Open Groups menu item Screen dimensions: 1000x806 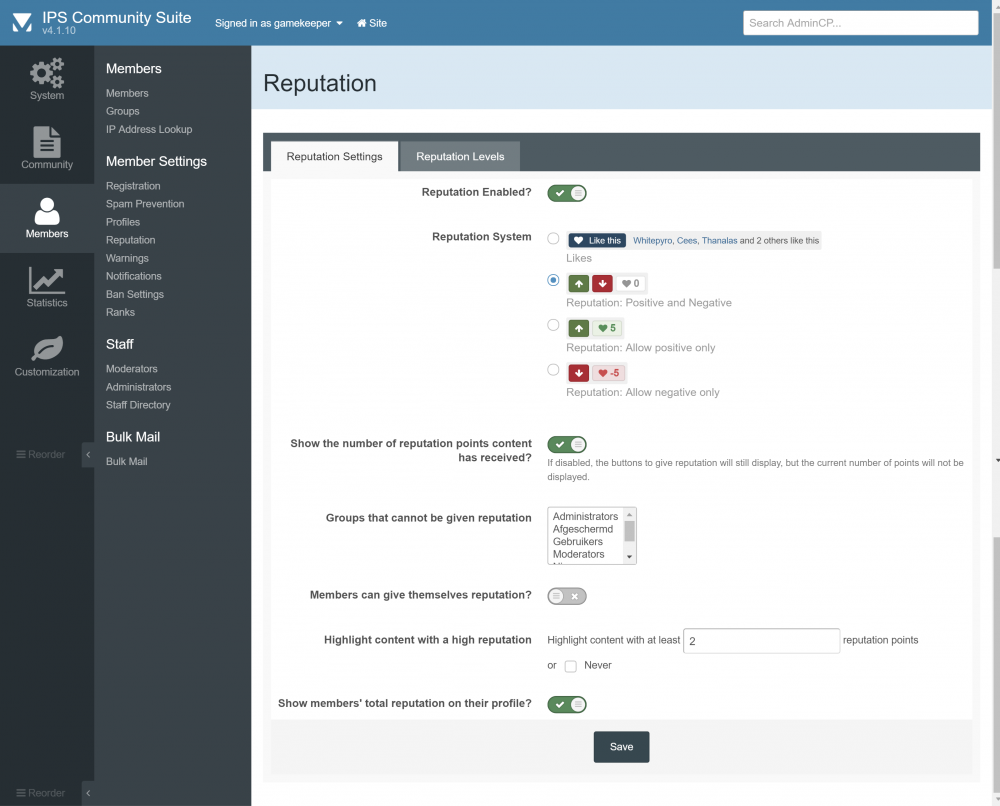coord(122,111)
